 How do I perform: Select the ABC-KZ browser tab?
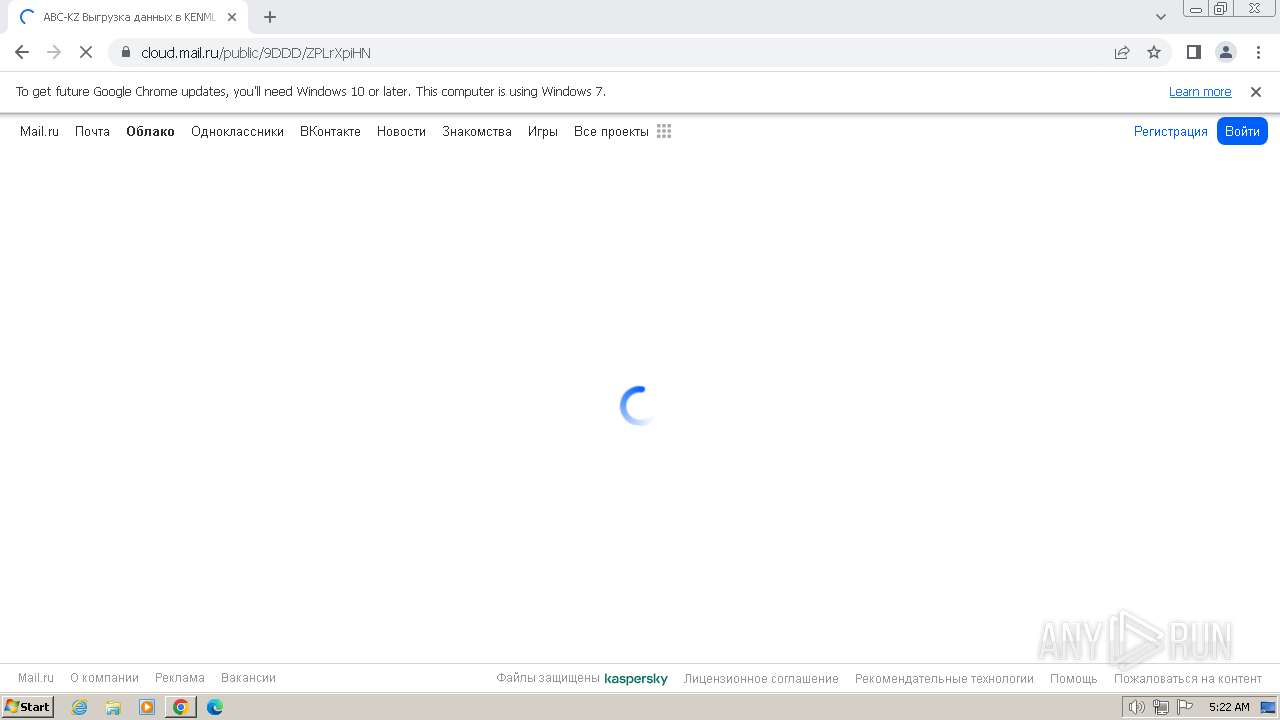128,17
